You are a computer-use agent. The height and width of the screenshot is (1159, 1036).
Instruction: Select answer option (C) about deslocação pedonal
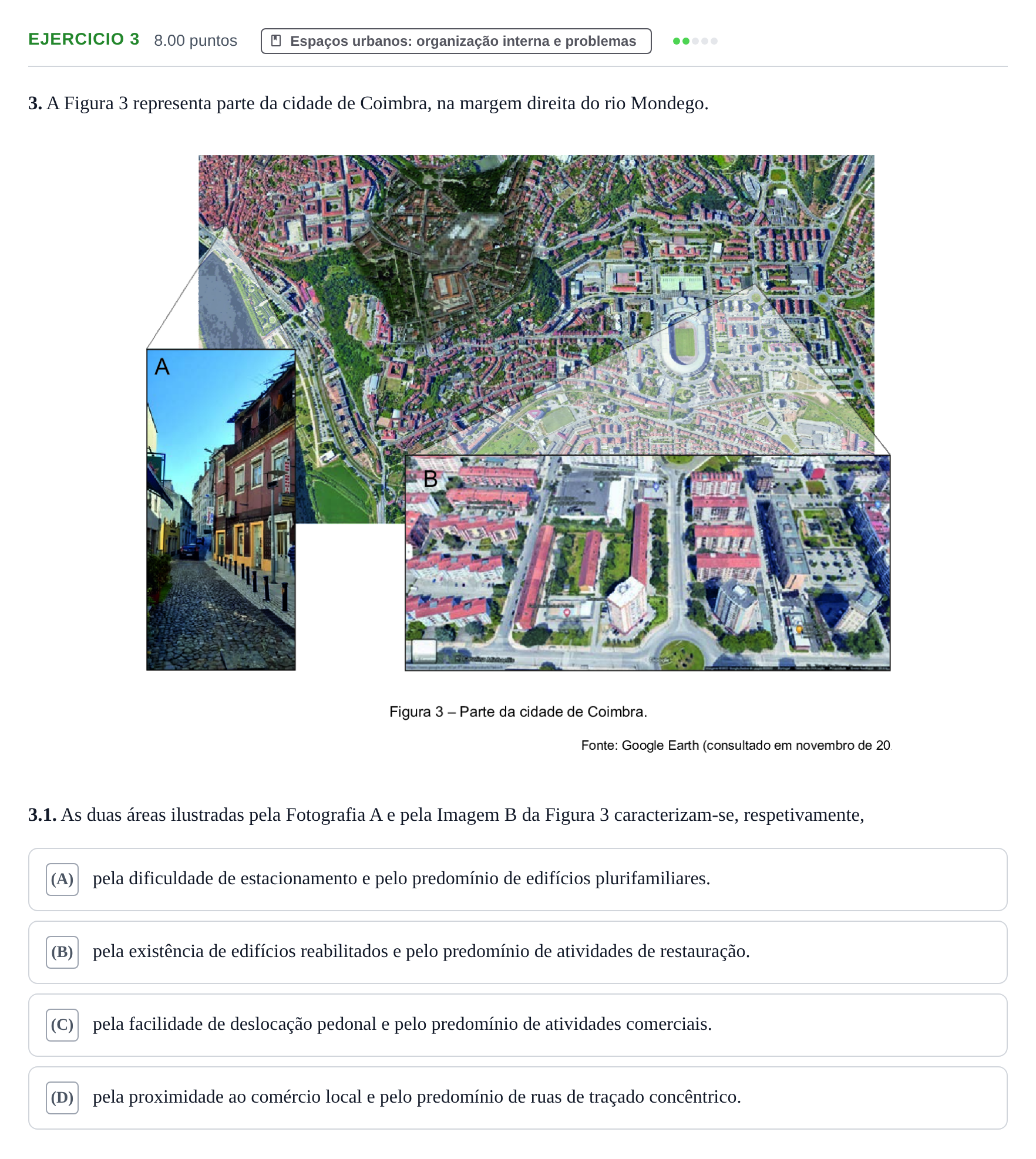(517, 1025)
